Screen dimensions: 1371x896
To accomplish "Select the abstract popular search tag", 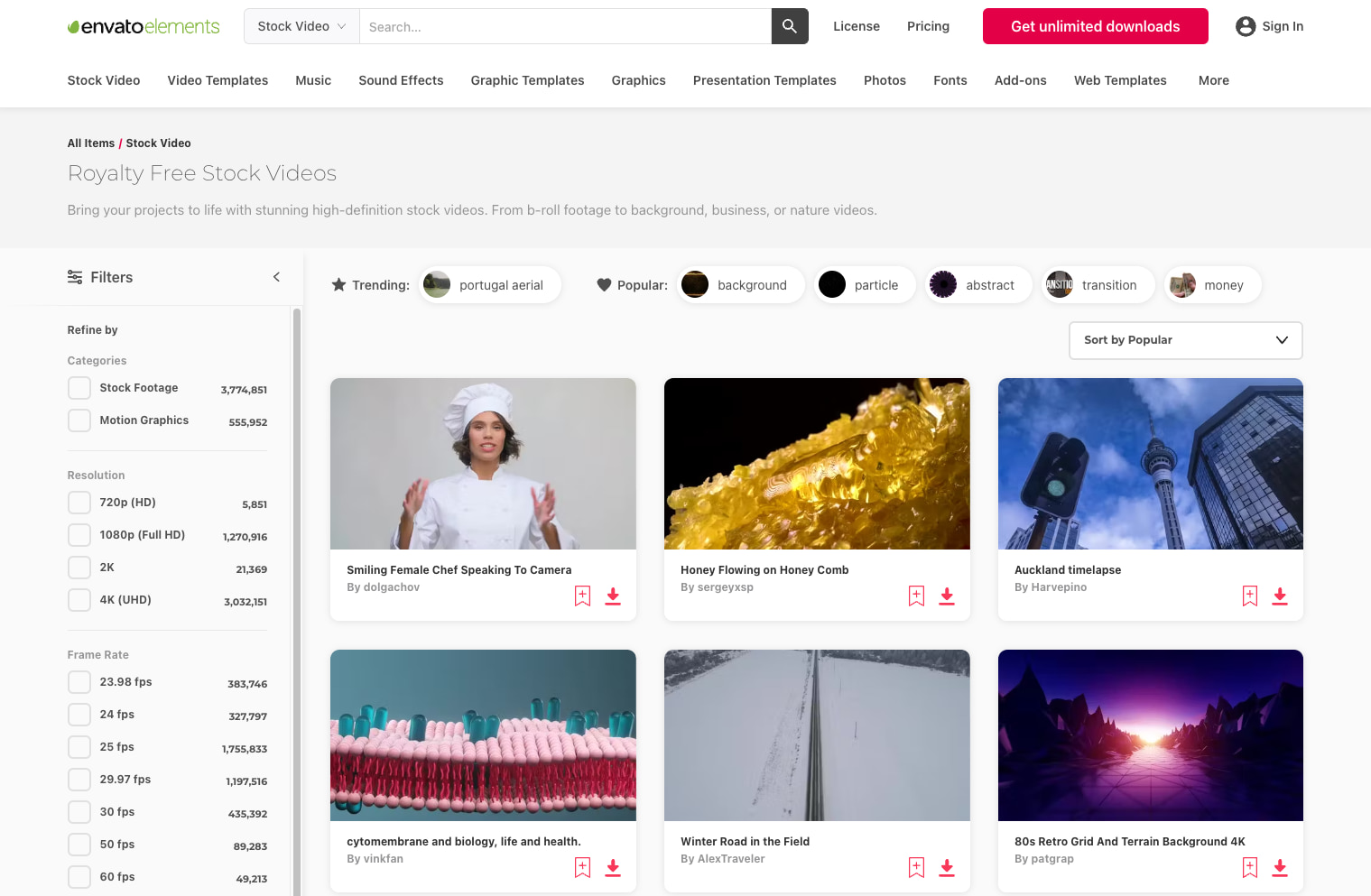I will tap(977, 284).
